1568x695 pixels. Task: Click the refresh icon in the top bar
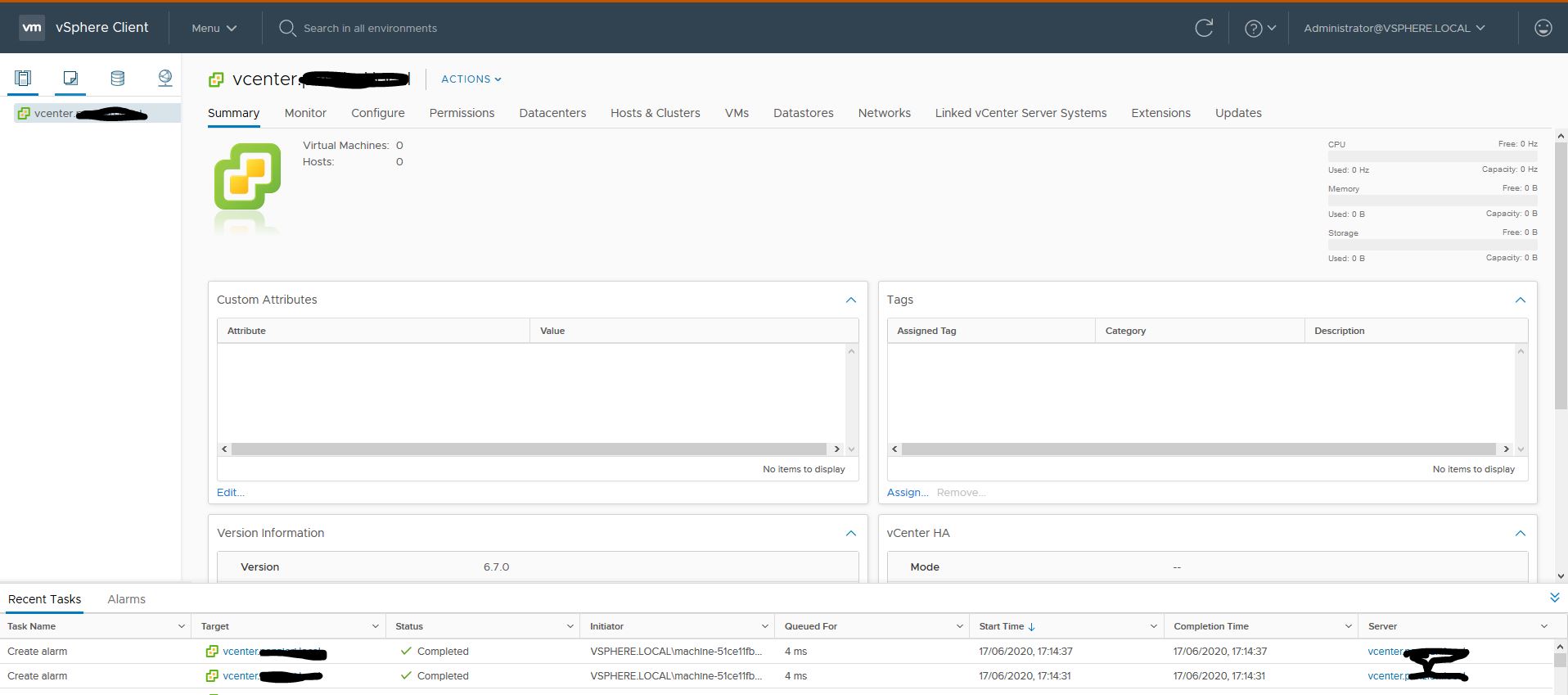coord(1204,28)
